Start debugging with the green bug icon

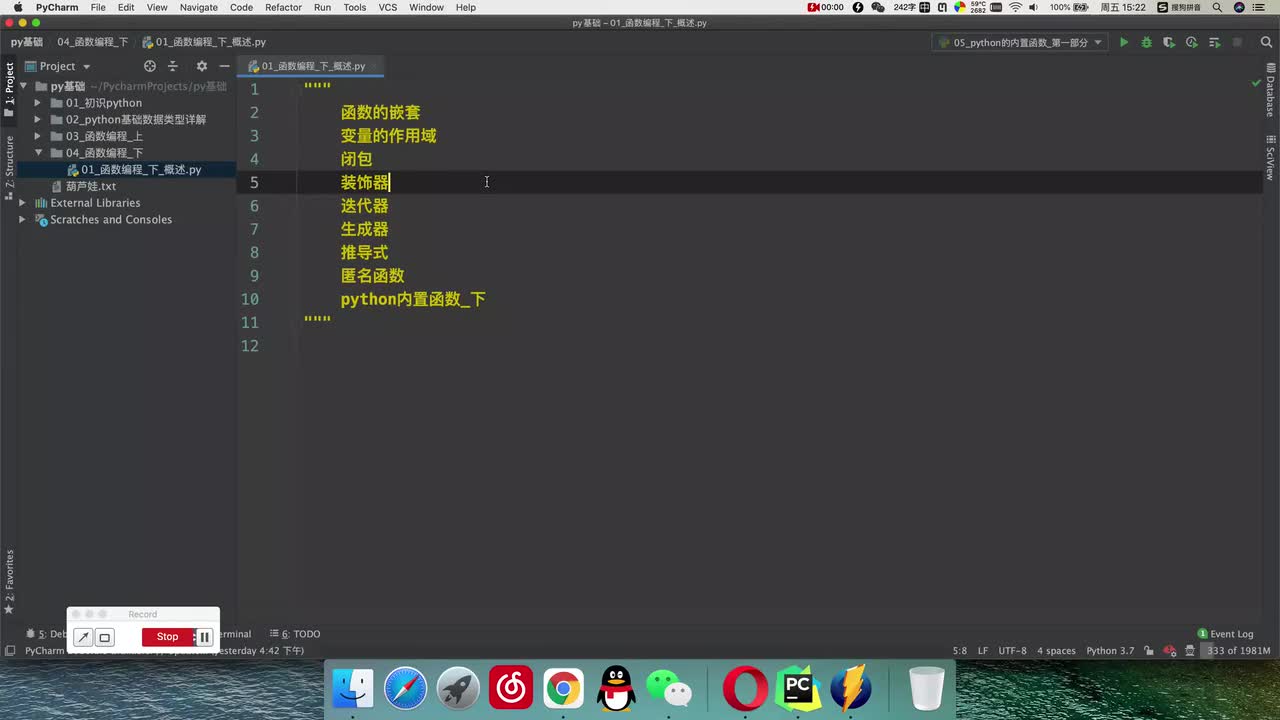click(x=1146, y=43)
